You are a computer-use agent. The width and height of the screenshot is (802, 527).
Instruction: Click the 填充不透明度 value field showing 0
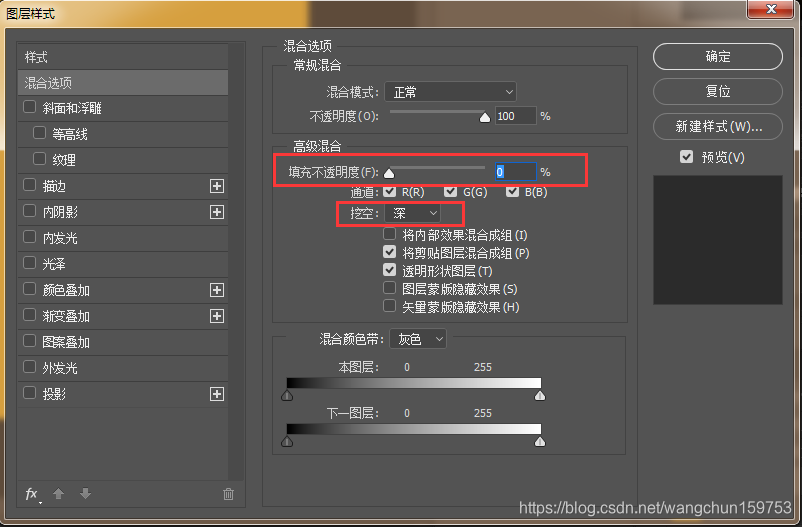pyautogui.click(x=516, y=171)
